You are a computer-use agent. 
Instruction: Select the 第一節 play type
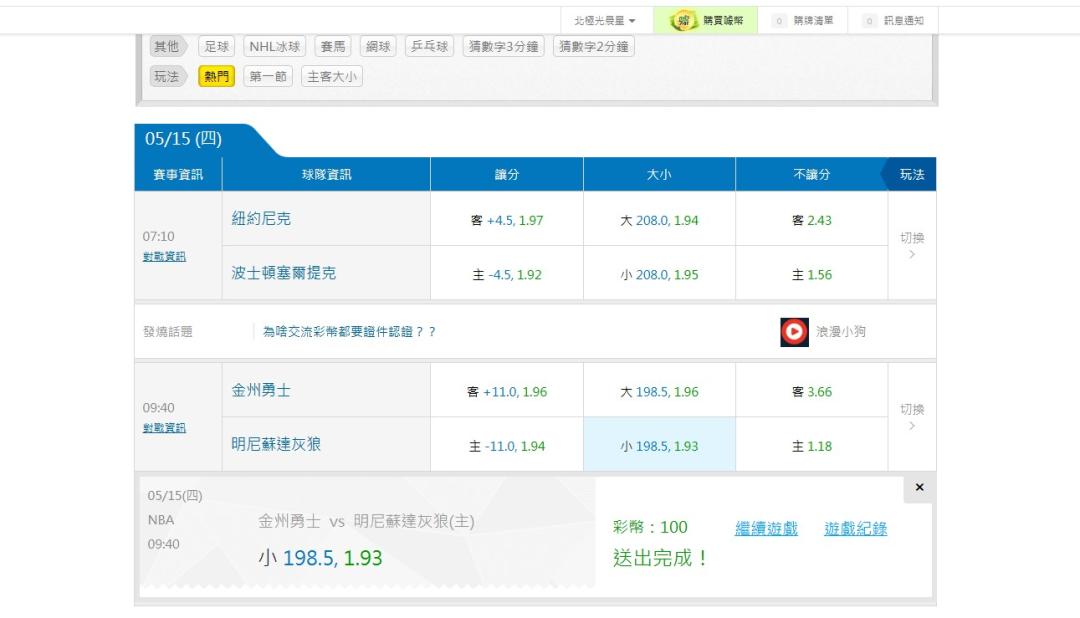pos(268,76)
